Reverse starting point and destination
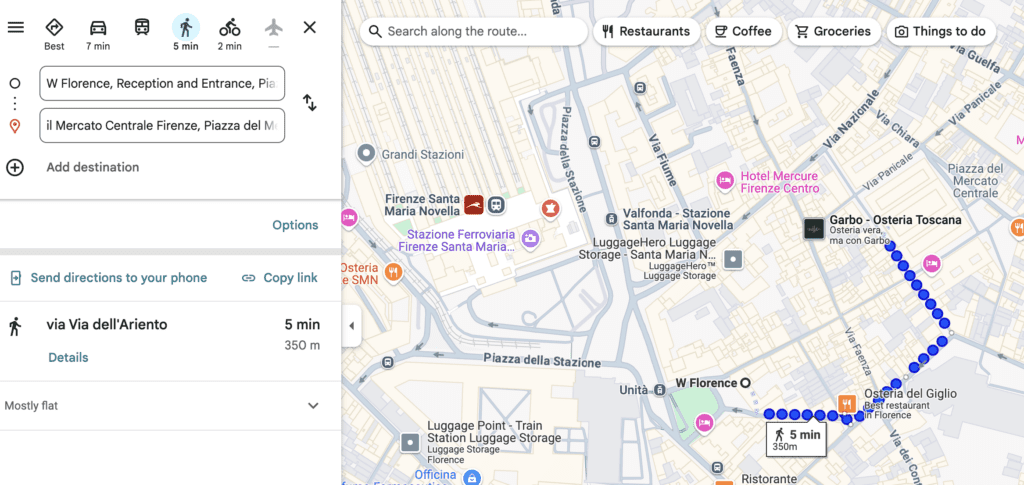1024x485 pixels. click(310, 103)
